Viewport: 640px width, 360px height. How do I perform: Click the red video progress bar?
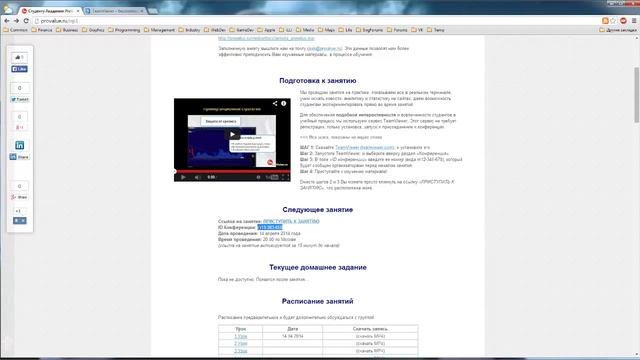tap(232, 171)
